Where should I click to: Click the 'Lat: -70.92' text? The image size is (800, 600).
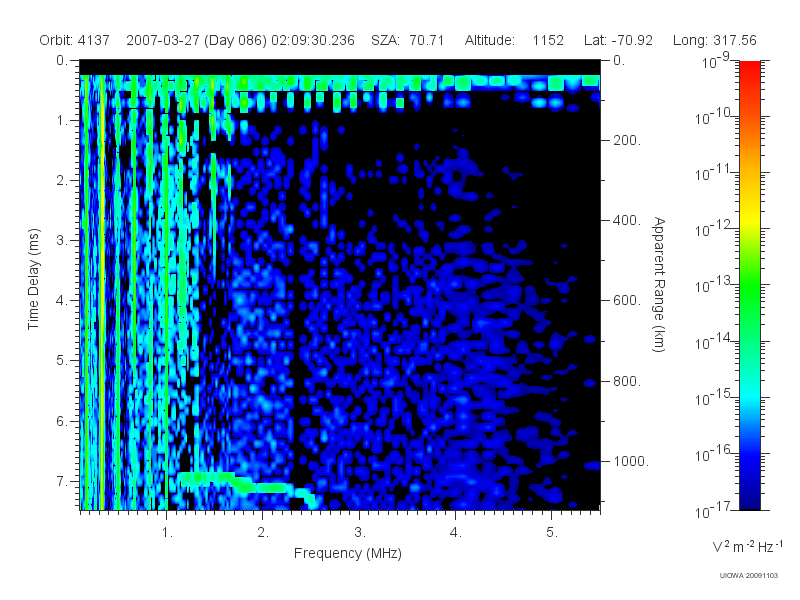[x=618, y=40]
